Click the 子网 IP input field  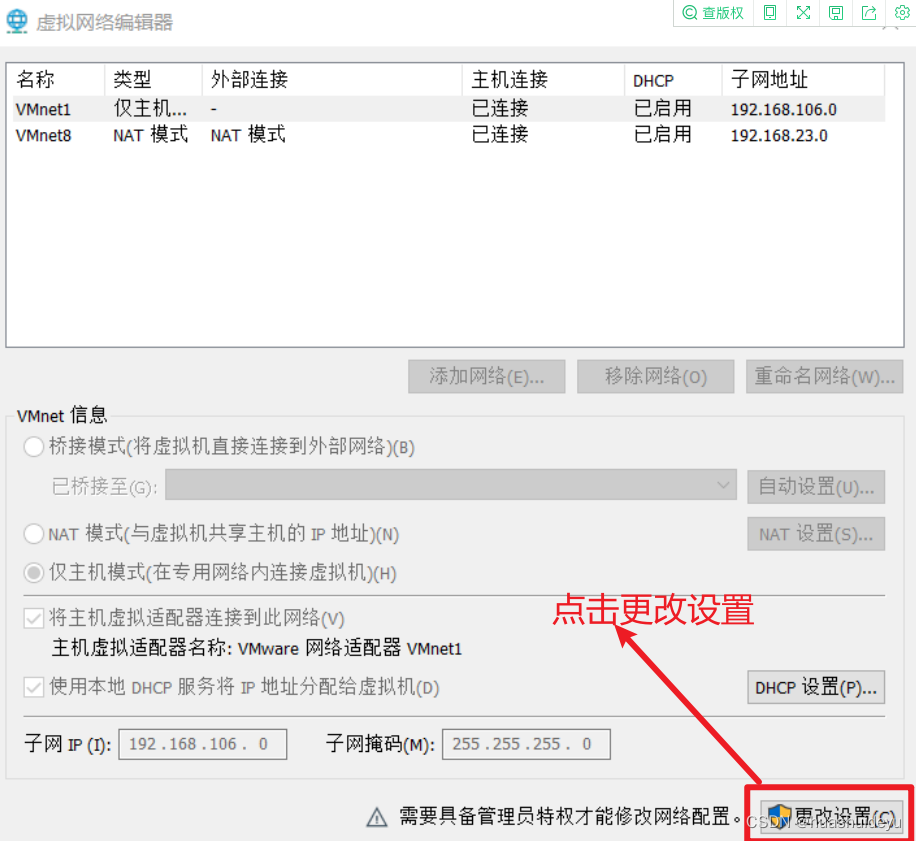(x=203, y=744)
